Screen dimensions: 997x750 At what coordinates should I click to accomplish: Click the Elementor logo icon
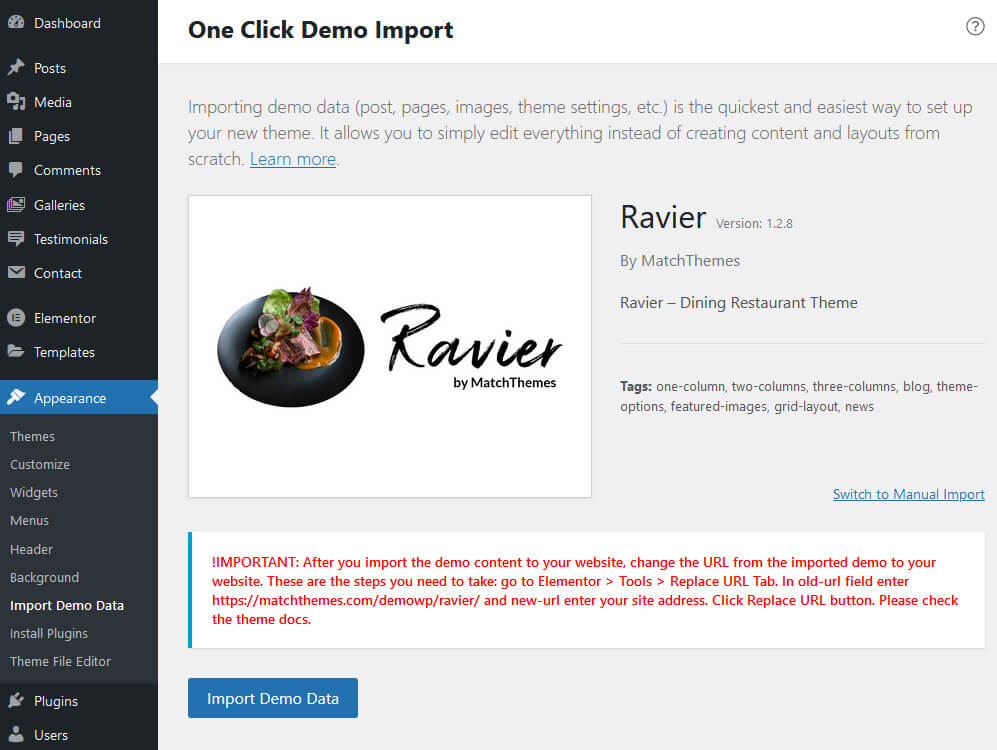[x=16, y=318]
